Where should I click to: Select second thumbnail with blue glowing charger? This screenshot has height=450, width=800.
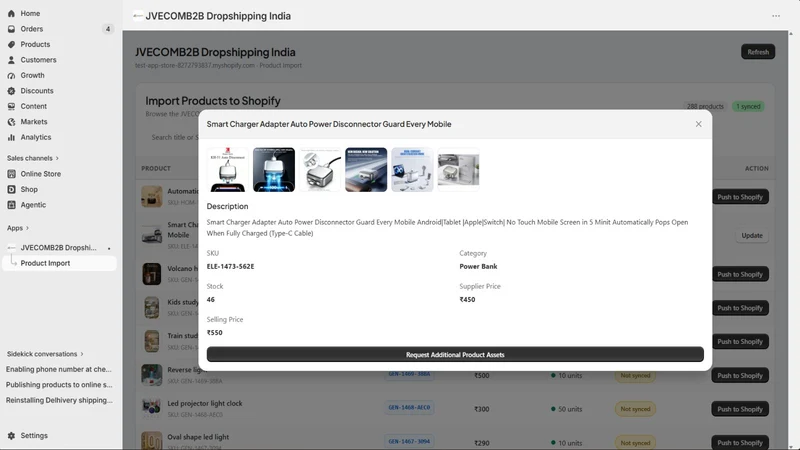click(274, 170)
